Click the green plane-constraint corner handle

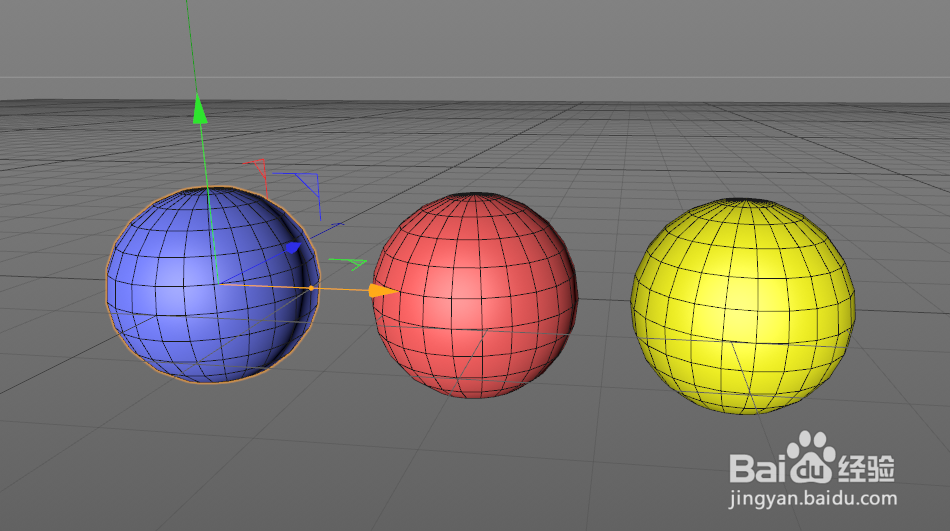click(348, 264)
